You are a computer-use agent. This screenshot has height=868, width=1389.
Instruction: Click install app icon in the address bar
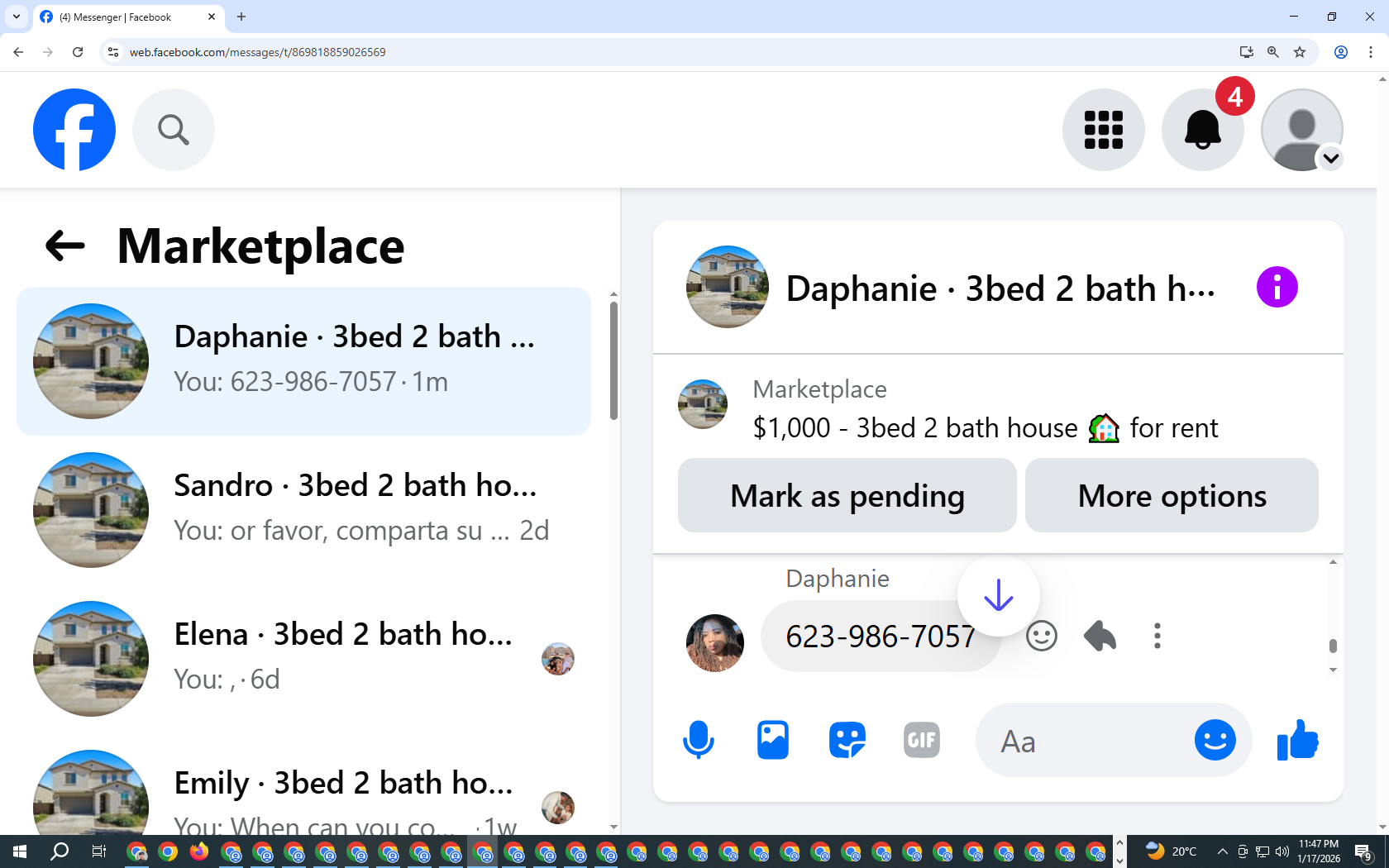tap(1247, 52)
